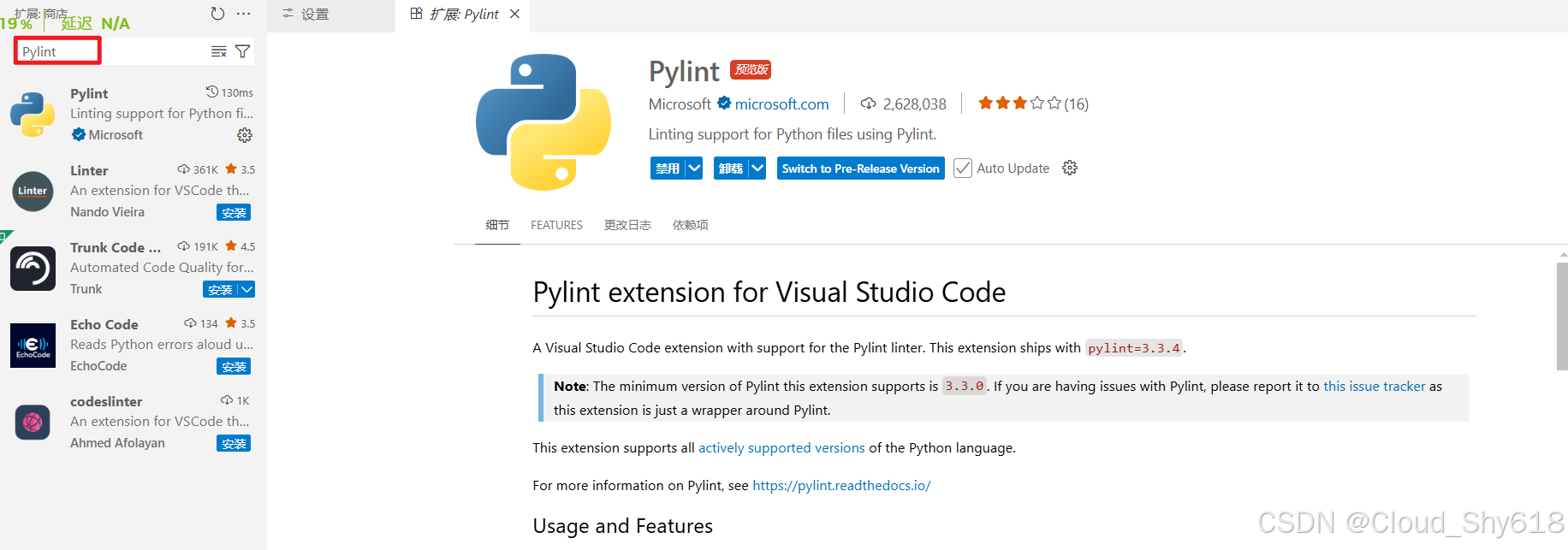
Task: Install the Linter extension
Action: [x=234, y=212]
